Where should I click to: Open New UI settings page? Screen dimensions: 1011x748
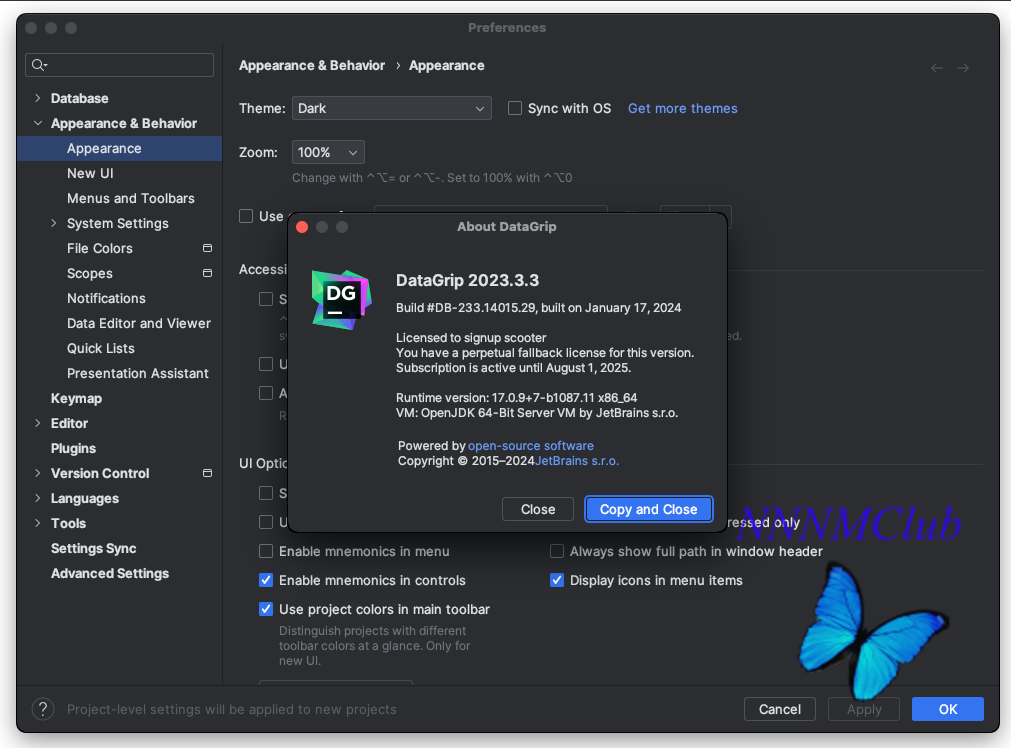point(90,173)
